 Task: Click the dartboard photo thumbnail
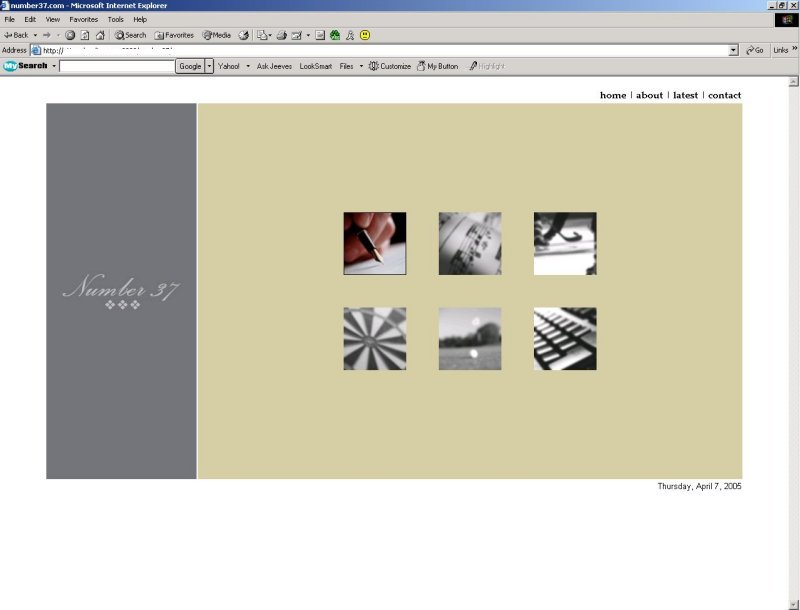pos(374,338)
